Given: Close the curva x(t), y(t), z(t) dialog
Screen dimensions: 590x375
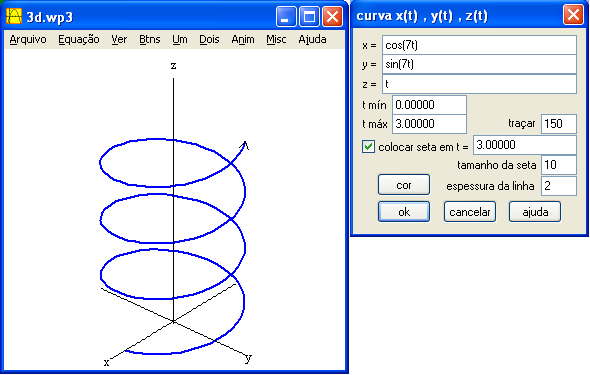Looking at the screenshot, I should (x=573, y=15).
